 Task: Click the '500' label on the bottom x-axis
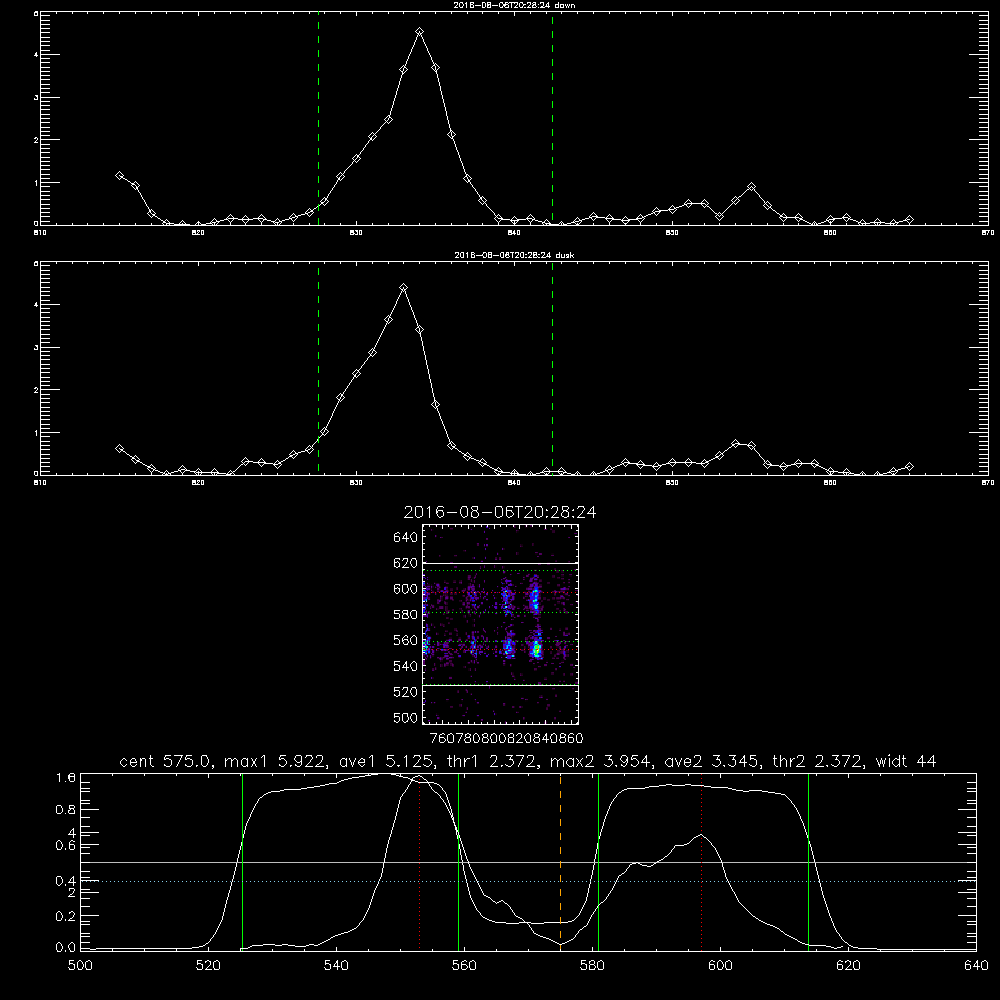point(80,966)
